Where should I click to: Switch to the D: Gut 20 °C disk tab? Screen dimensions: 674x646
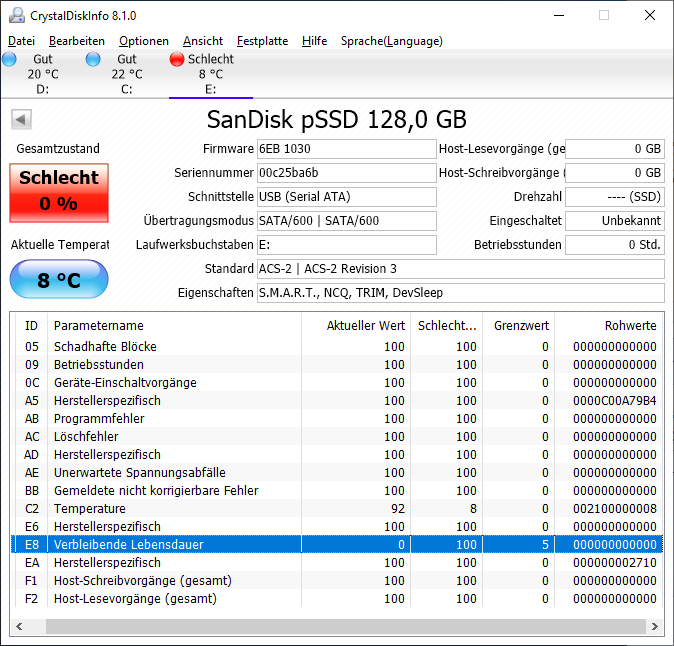[x=42, y=74]
